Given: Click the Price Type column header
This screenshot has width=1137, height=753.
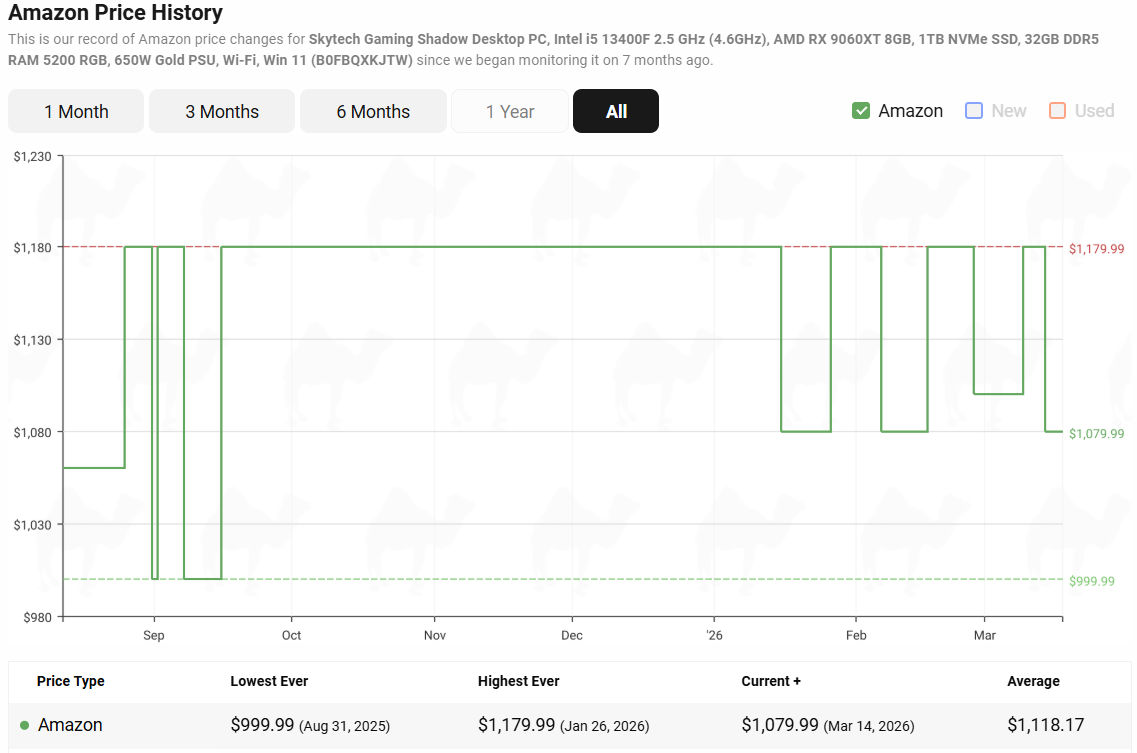Looking at the screenshot, I should pyautogui.click(x=71, y=681).
